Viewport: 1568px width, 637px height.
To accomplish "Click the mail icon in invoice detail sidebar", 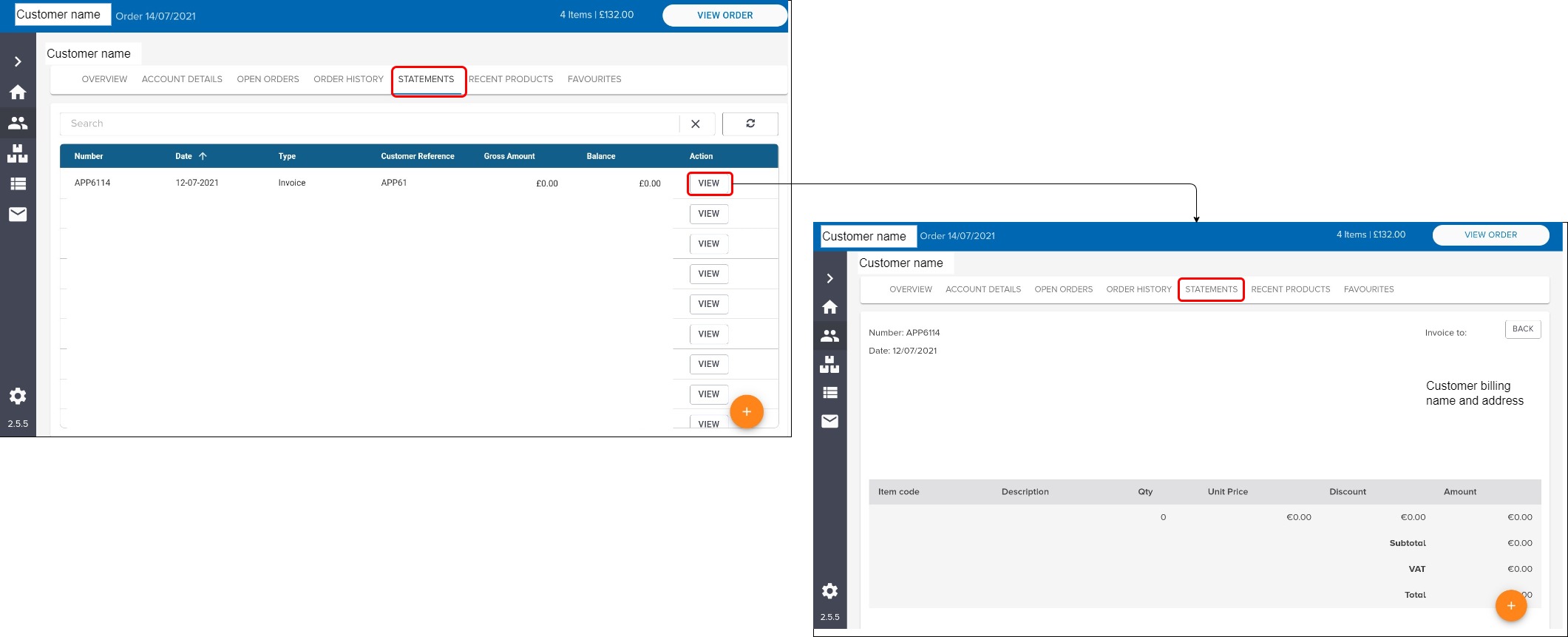I will click(829, 421).
